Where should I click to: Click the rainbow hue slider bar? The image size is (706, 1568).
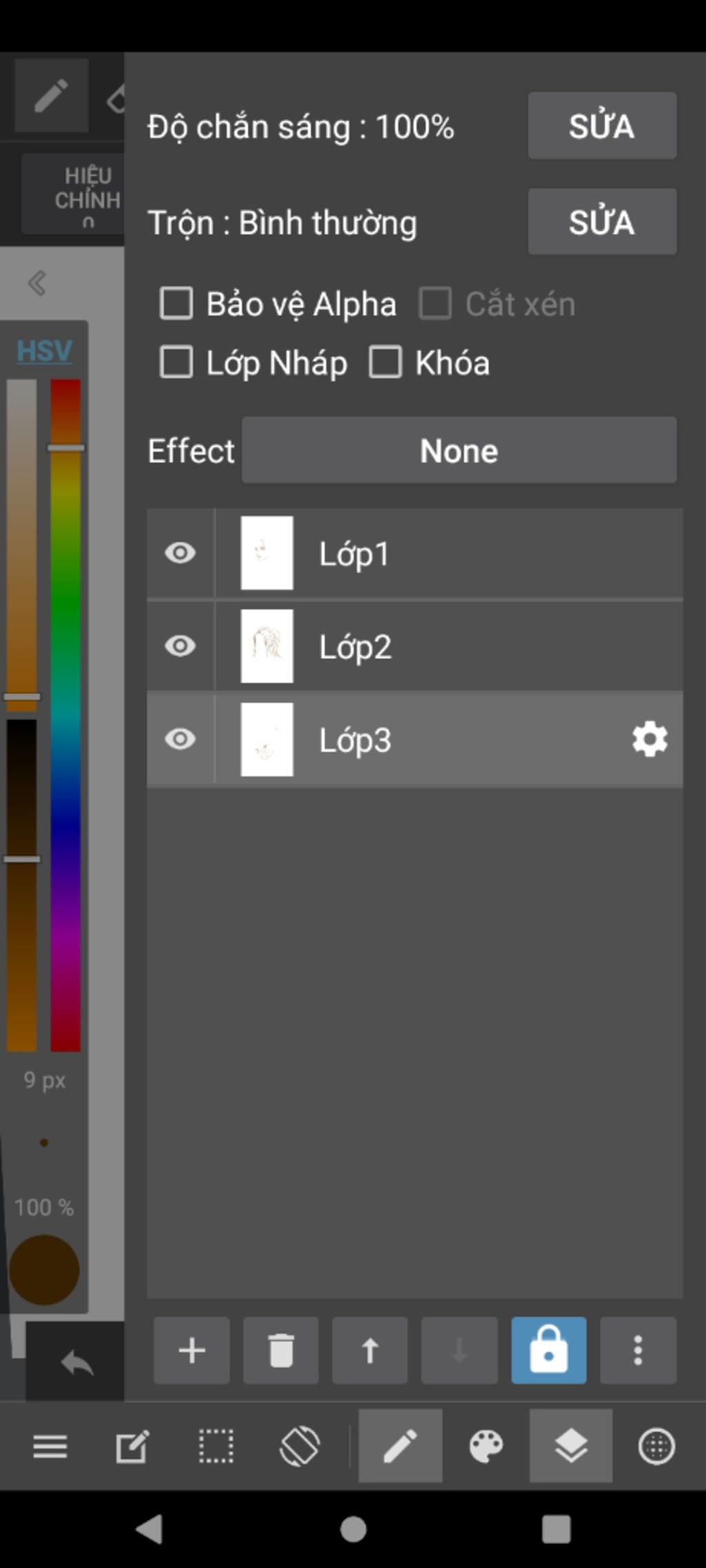tap(65, 715)
